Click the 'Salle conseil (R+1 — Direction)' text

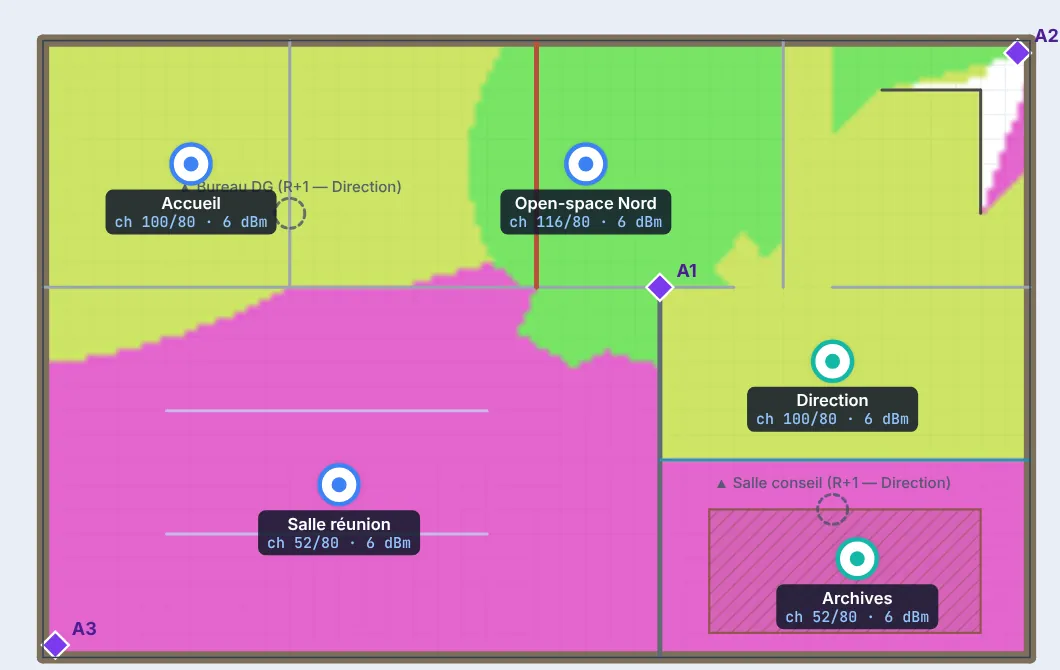(x=842, y=483)
